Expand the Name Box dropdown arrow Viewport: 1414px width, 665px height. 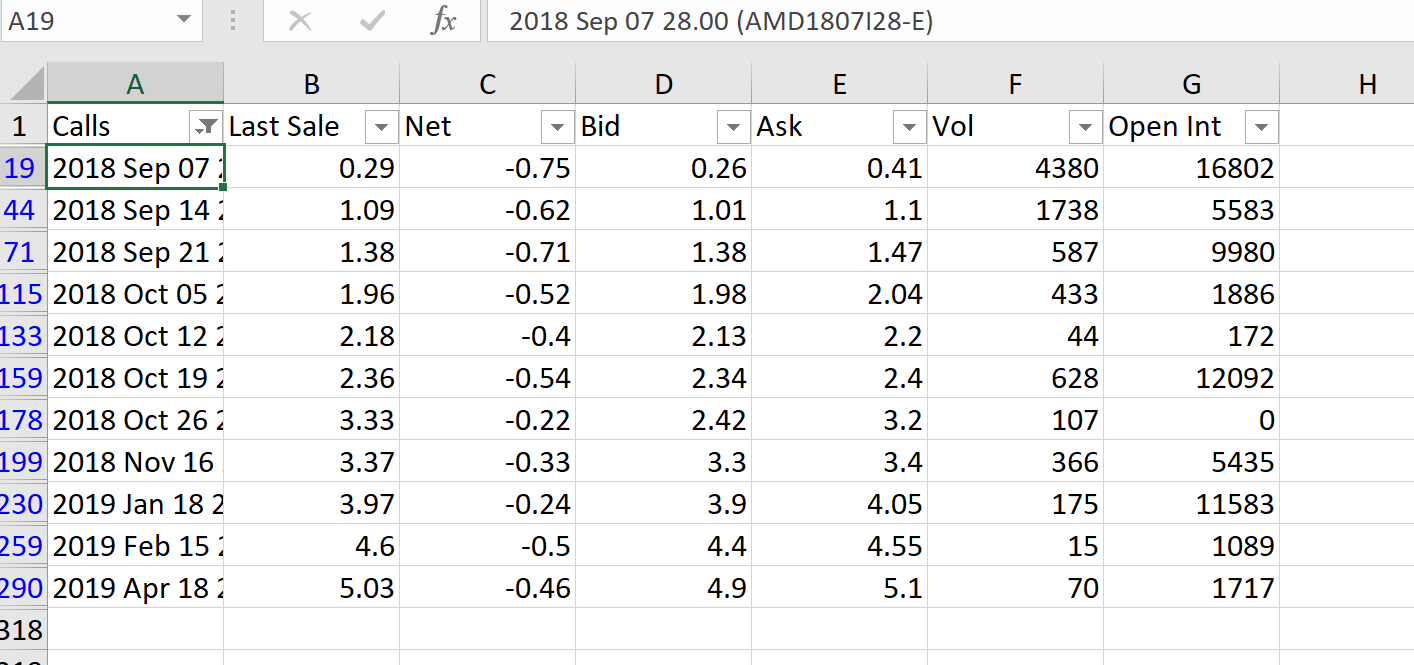pos(182,21)
